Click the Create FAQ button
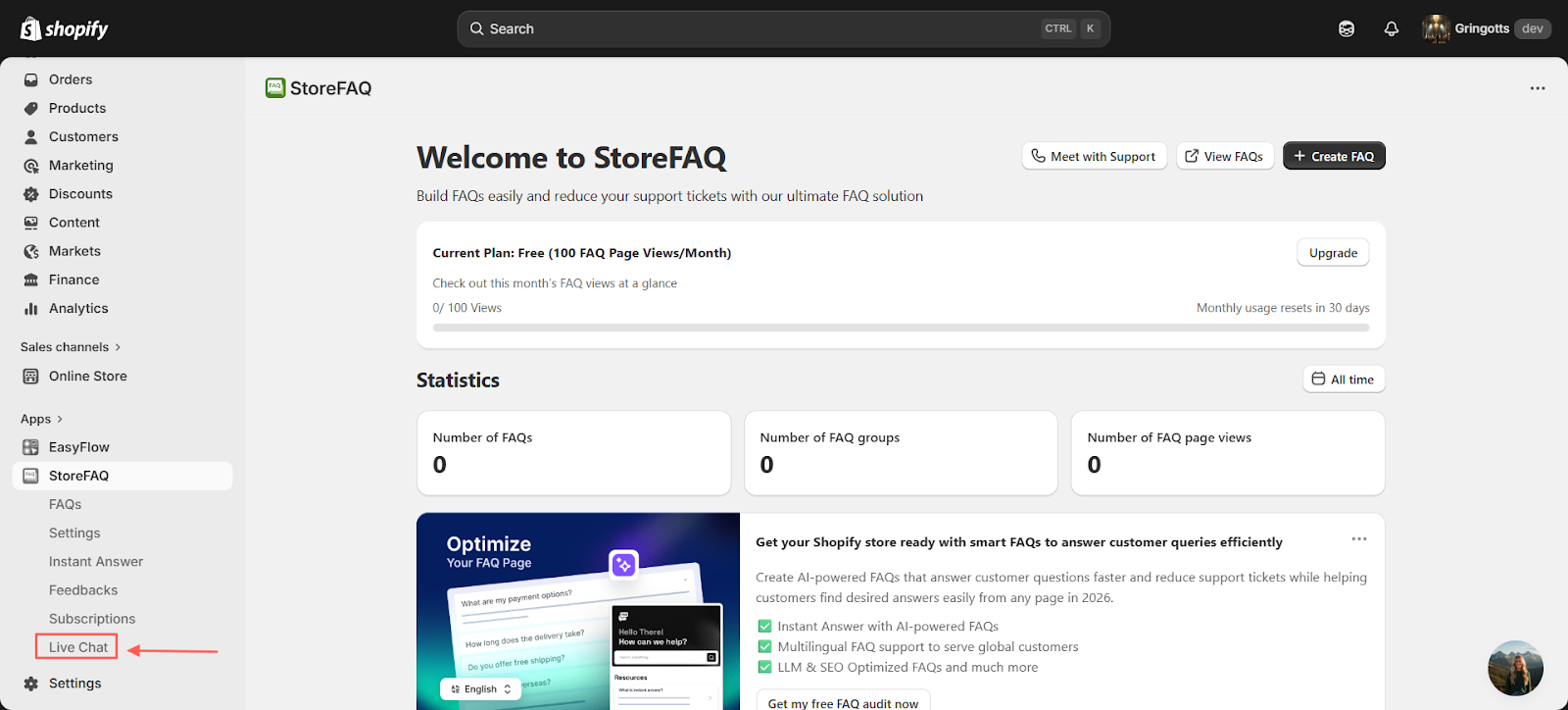The image size is (1568, 710). coord(1334,156)
